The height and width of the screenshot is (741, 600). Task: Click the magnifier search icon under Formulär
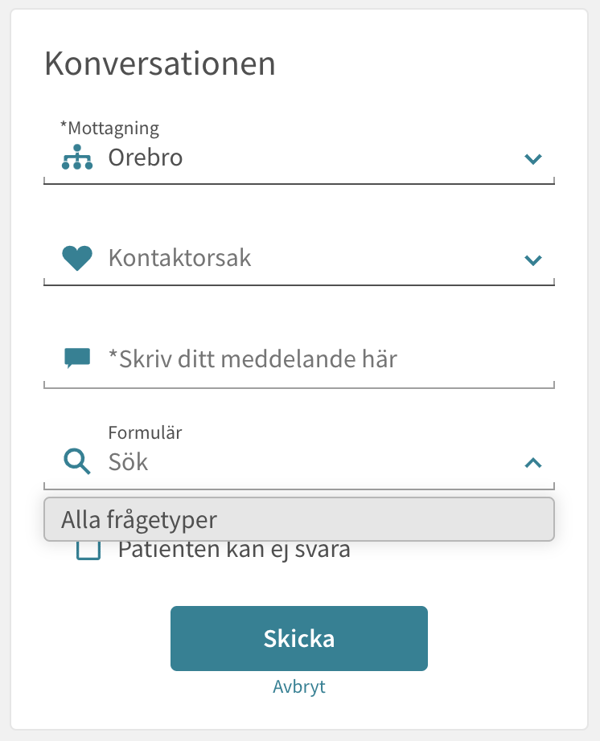77,461
